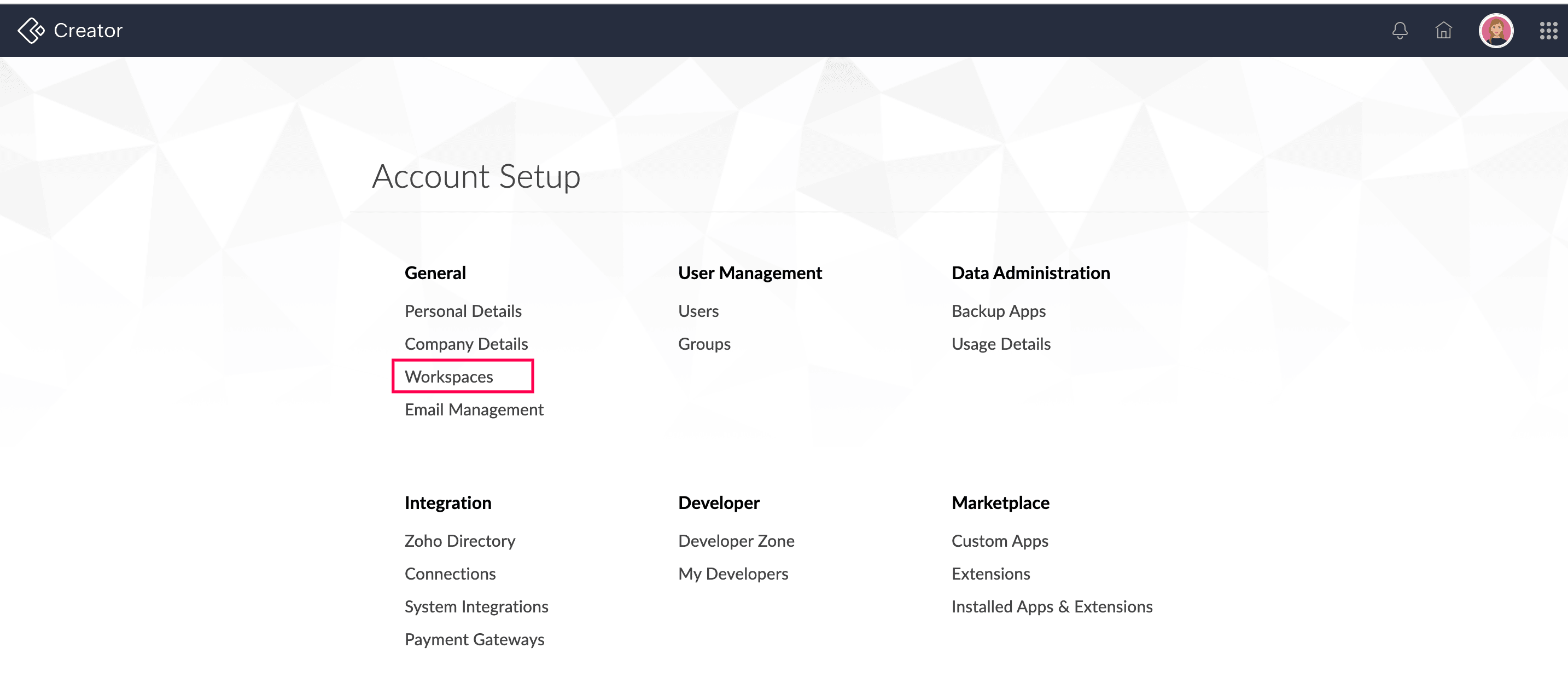Open Personal Details settings
Viewport: 1568px width, 700px height.
[x=463, y=311]
